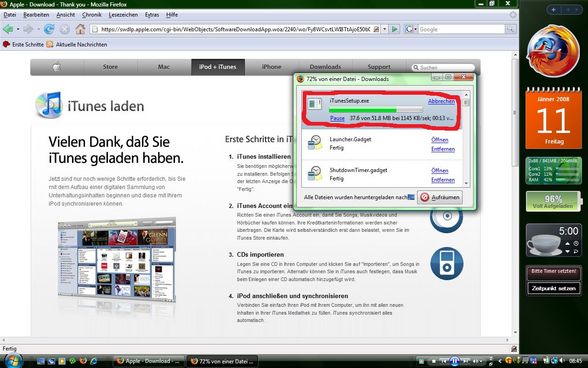
Task: Click the round CD icon behind the Downloads window
Action: 446,218
